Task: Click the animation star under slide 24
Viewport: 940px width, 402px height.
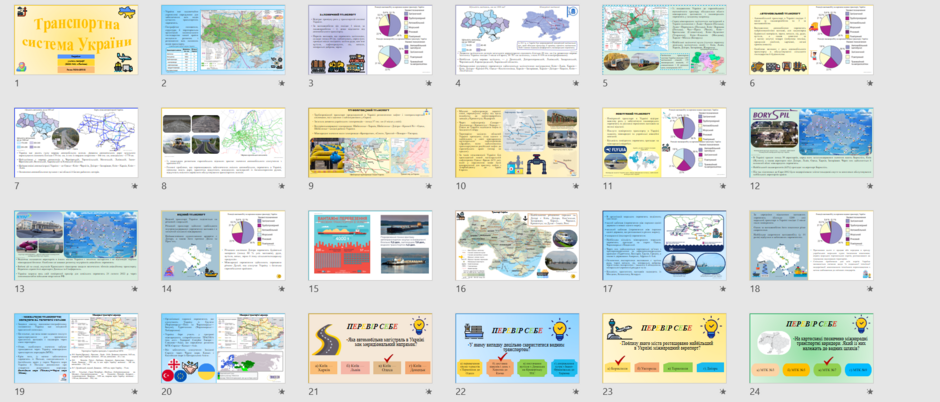Action: click(870, 392)
